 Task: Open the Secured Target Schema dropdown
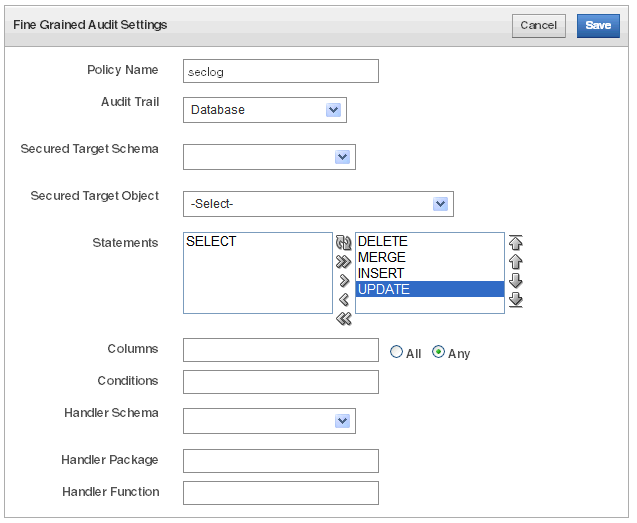269,157
